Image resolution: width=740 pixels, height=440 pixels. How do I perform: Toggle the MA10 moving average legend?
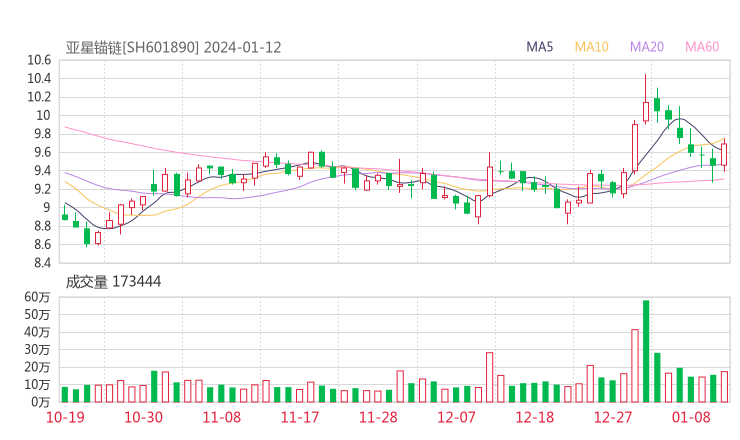tap(591, 47)
